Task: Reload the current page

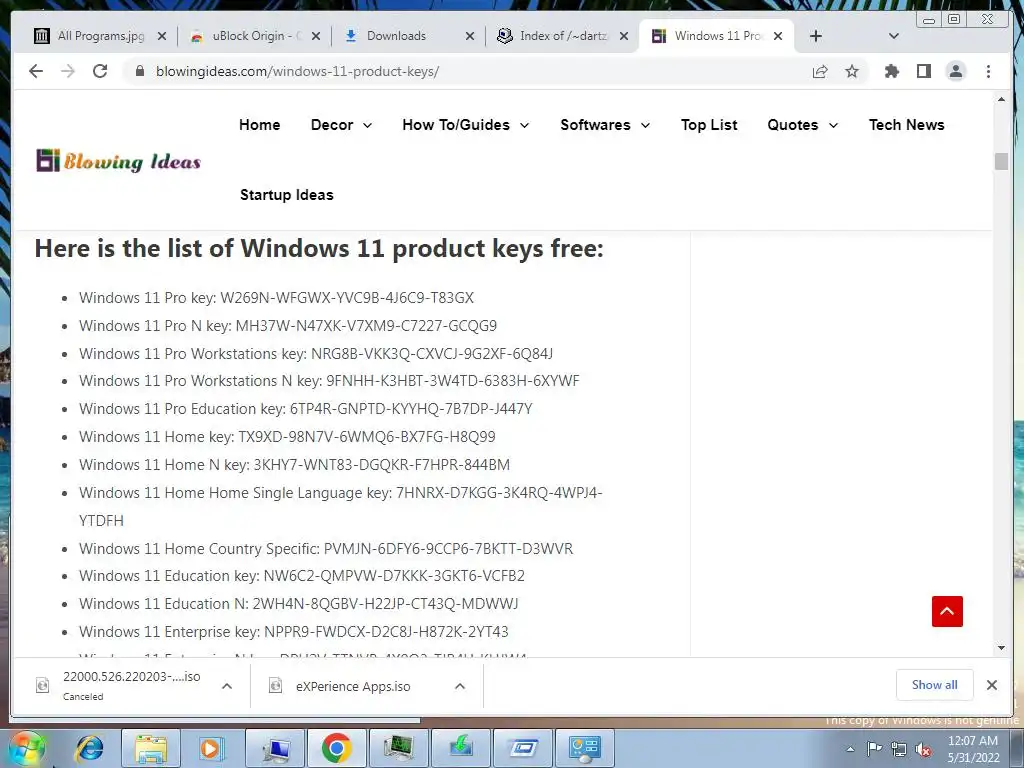Action: click(x=100, y=71)
